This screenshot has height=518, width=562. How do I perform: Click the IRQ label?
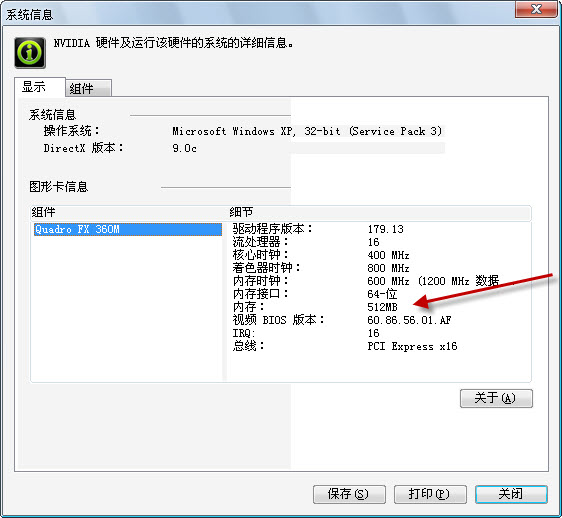click(244, 333)
